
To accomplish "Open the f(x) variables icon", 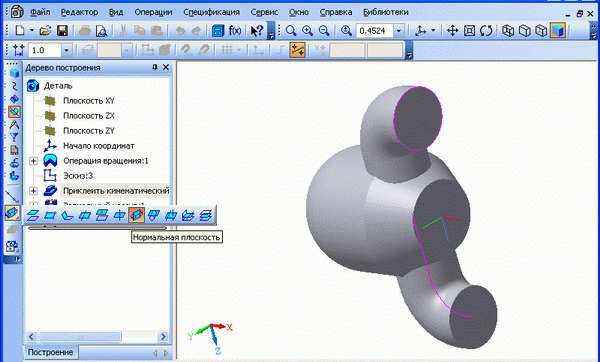I will [235, 31].
